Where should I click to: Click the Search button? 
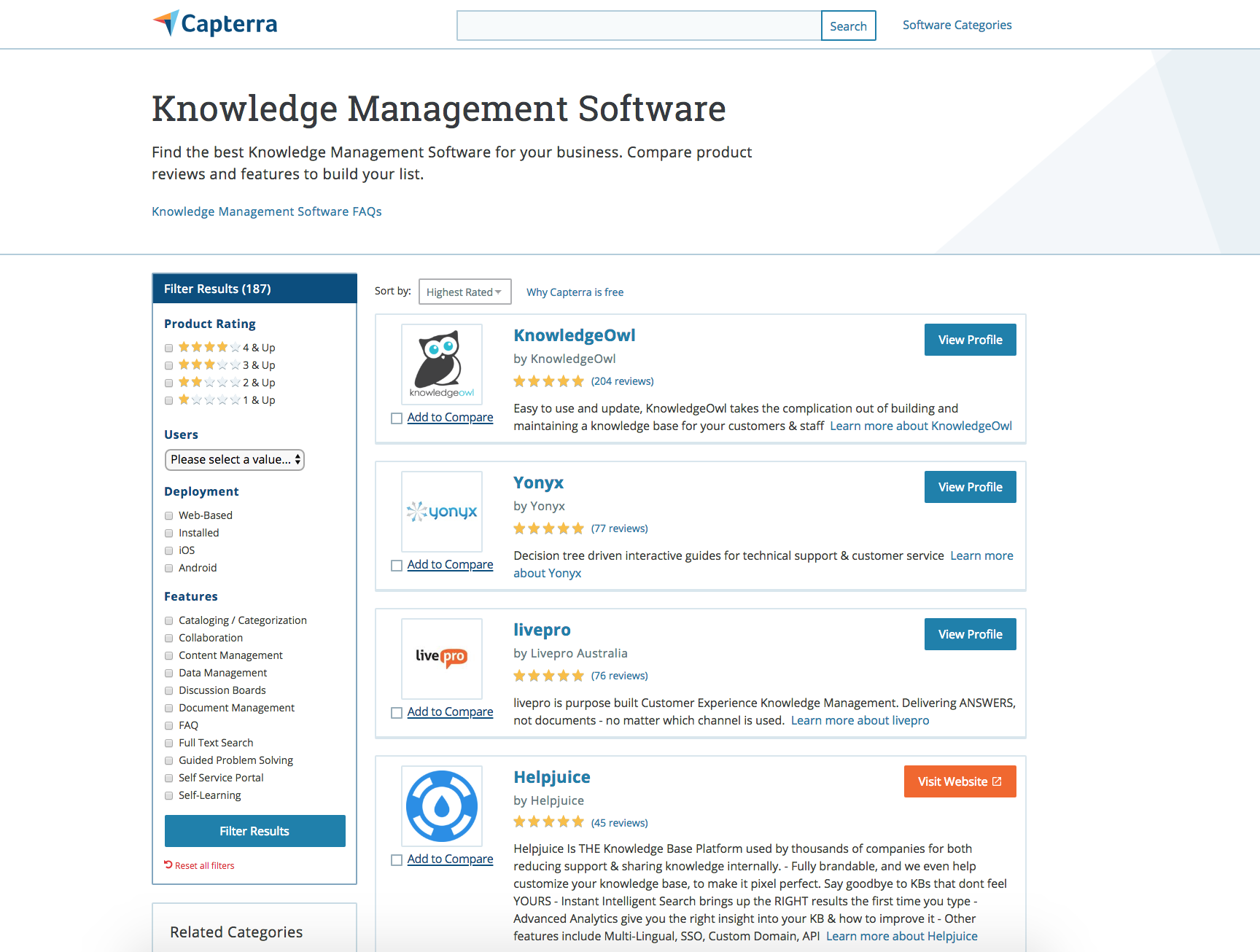[848, 26]
